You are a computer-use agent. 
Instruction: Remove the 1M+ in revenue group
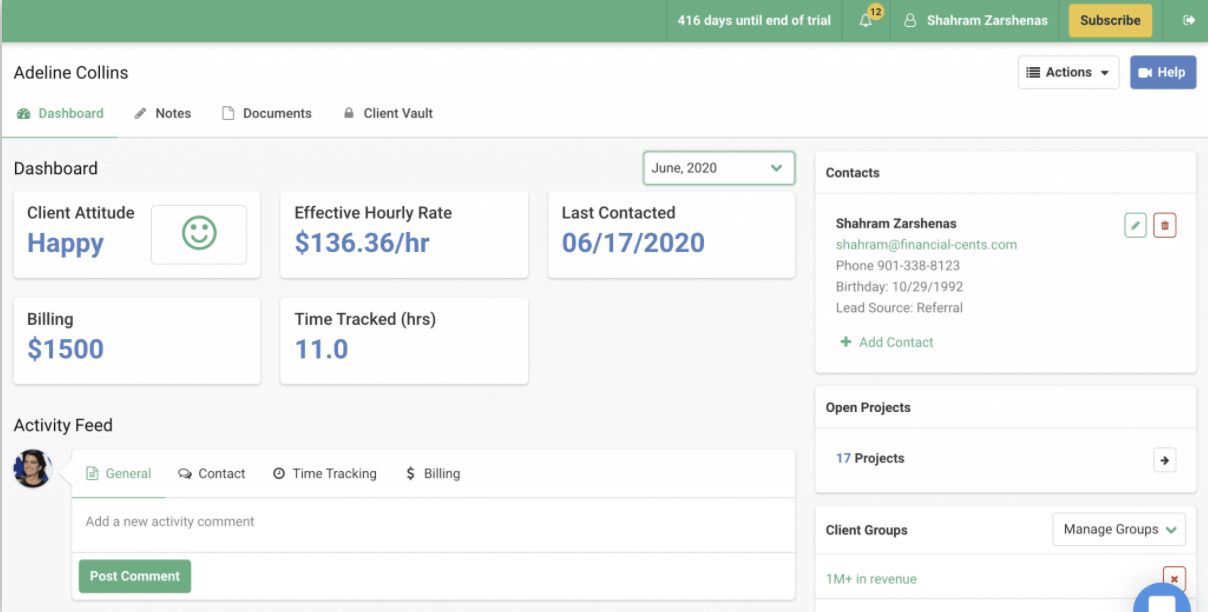[x=1174, y=578]
